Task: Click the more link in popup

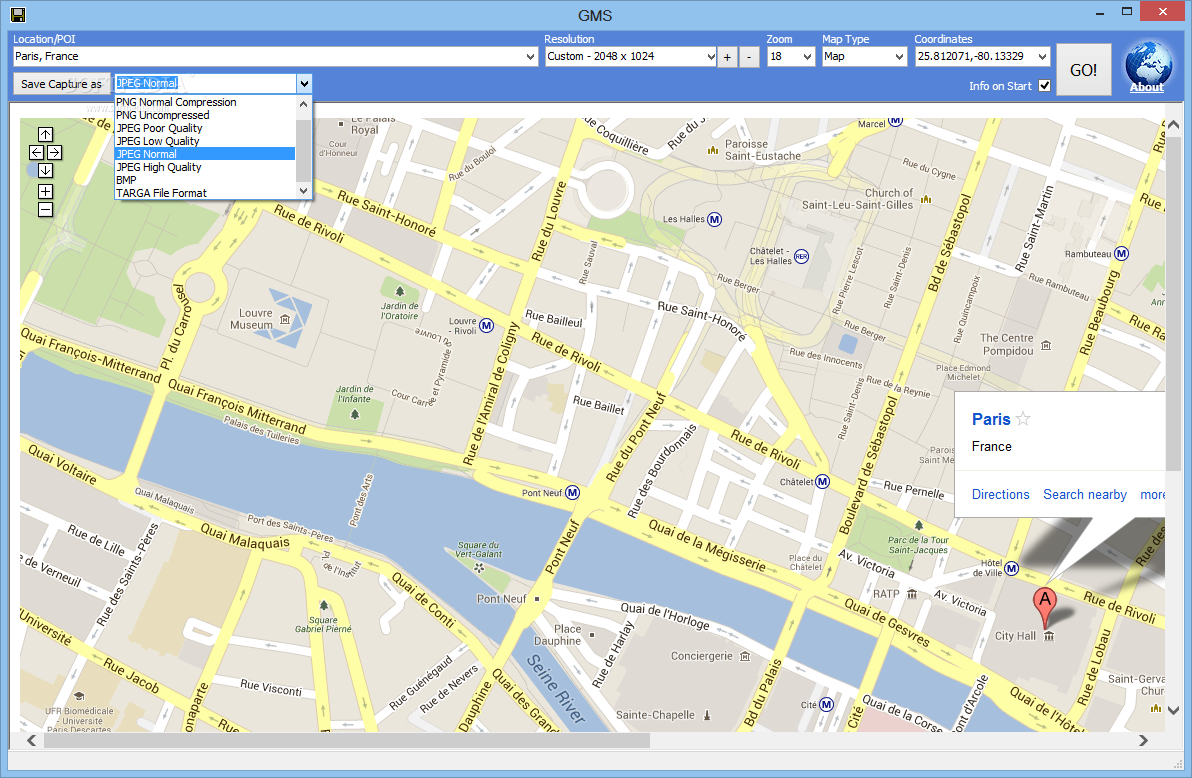Action: tap(1152, 494)
